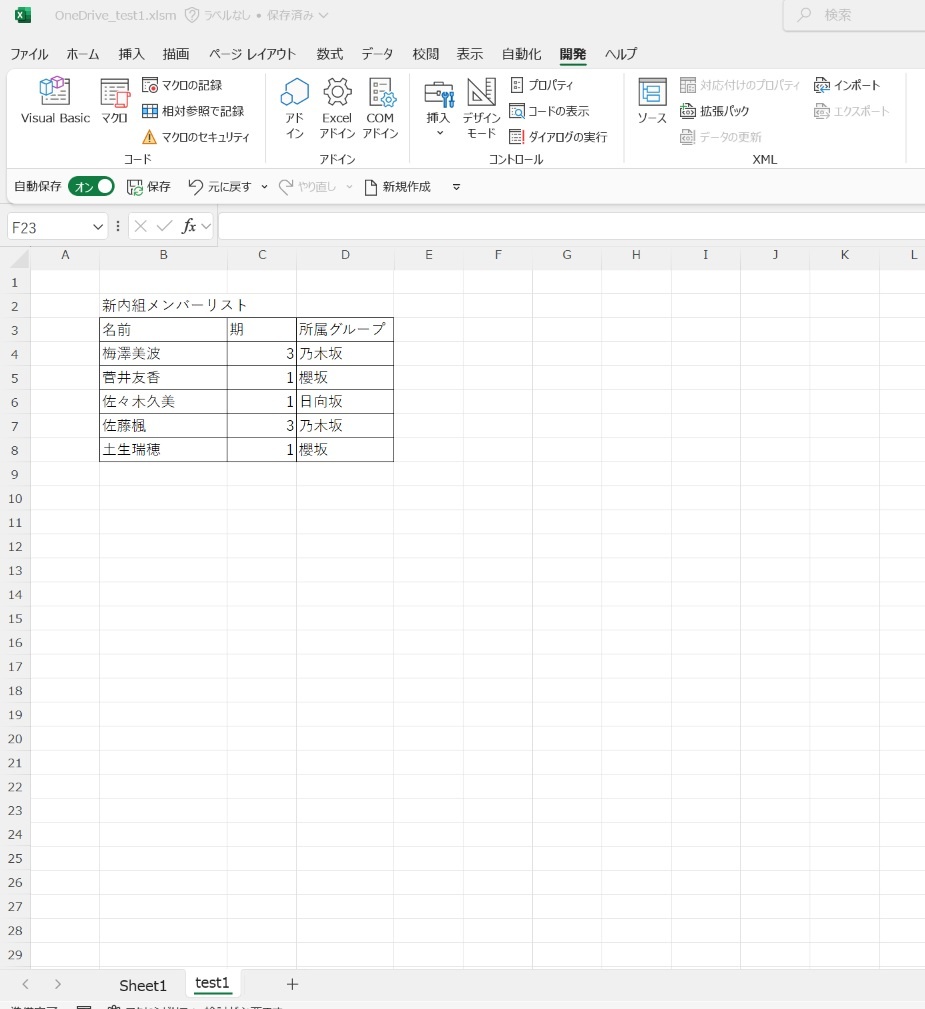Click the Select All corner triangle
Viewport: 925px width, 1009px height.
click(19, 257)
